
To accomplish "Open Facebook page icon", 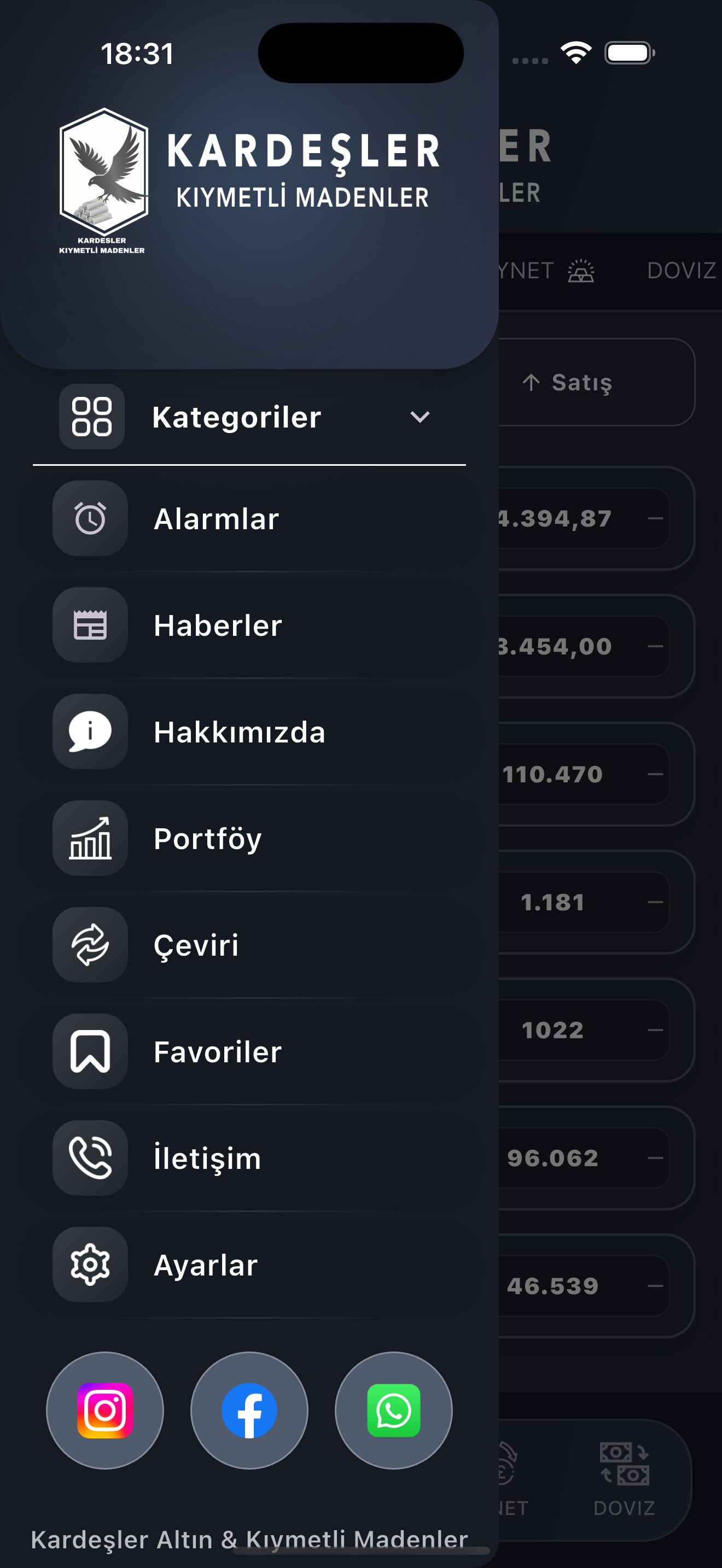I will [x=249, y=1411].
